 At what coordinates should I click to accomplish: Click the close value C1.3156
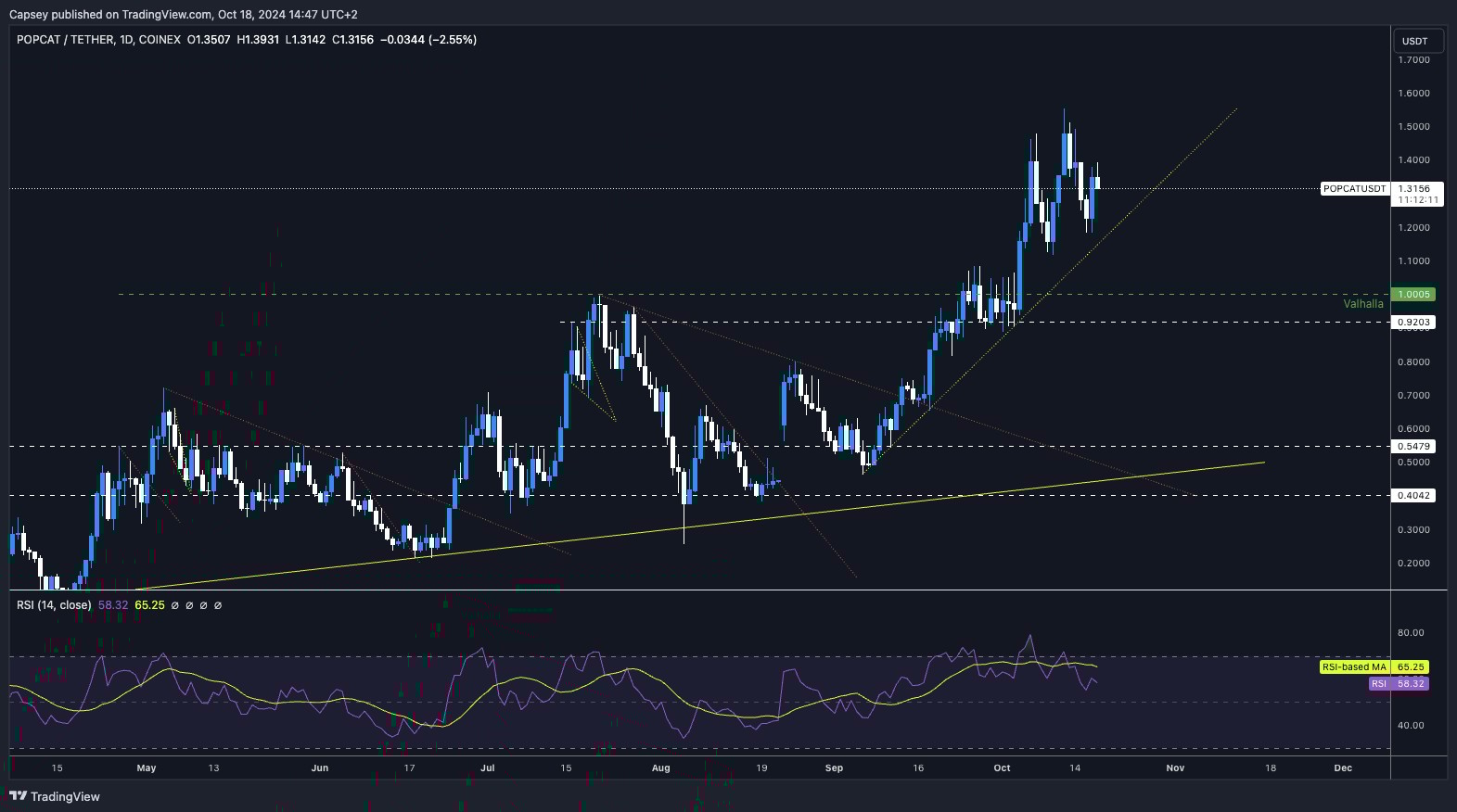353,40
